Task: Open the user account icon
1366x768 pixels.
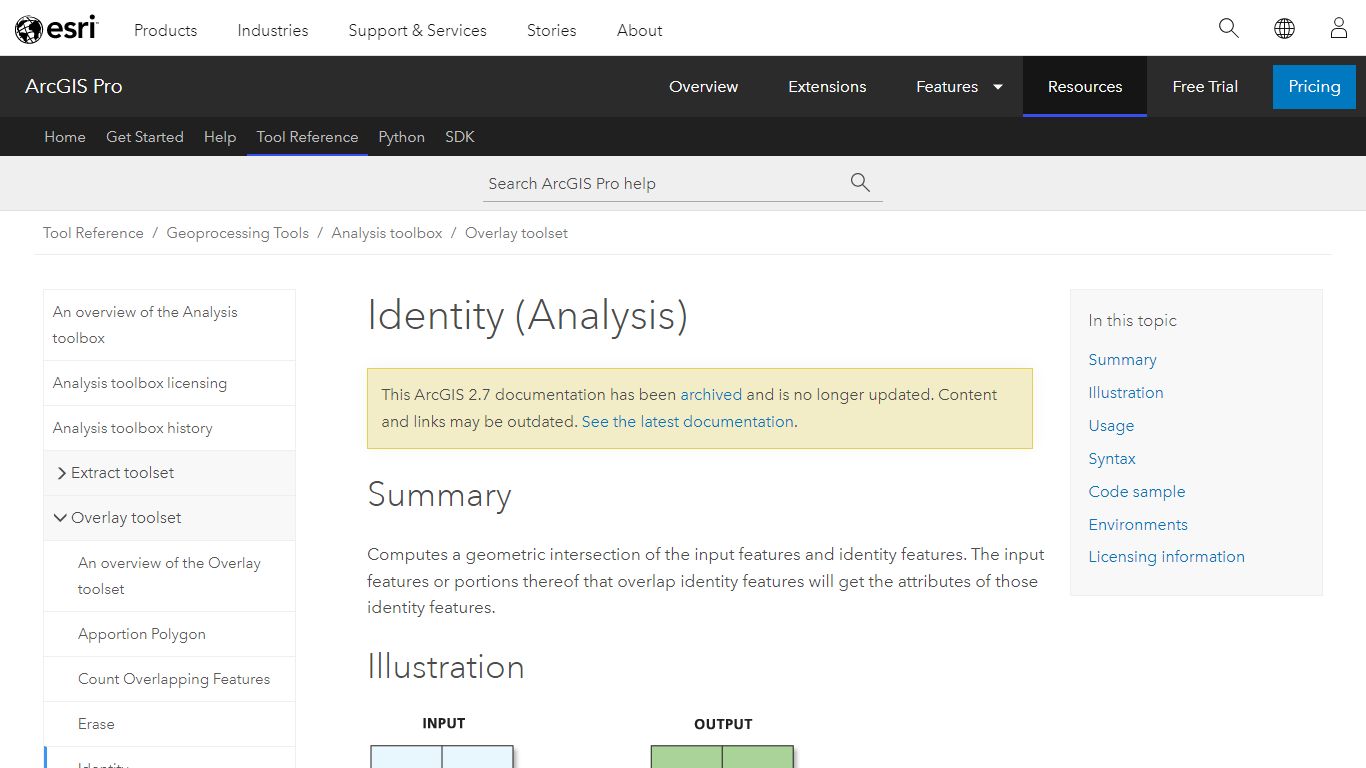Action: point(1339,28)
